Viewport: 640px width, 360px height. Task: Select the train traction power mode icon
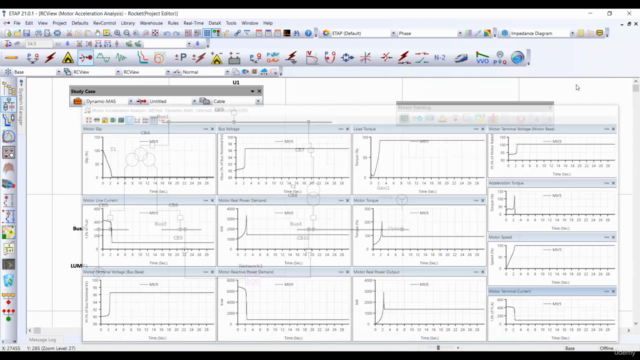pyautogui.click(x=462, y=58)
